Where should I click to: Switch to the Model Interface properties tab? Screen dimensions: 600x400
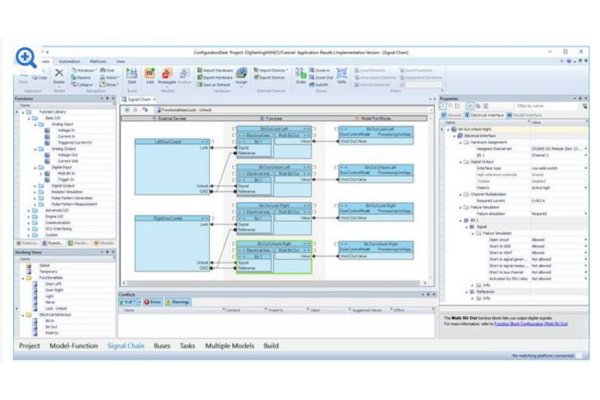(524, 115)
